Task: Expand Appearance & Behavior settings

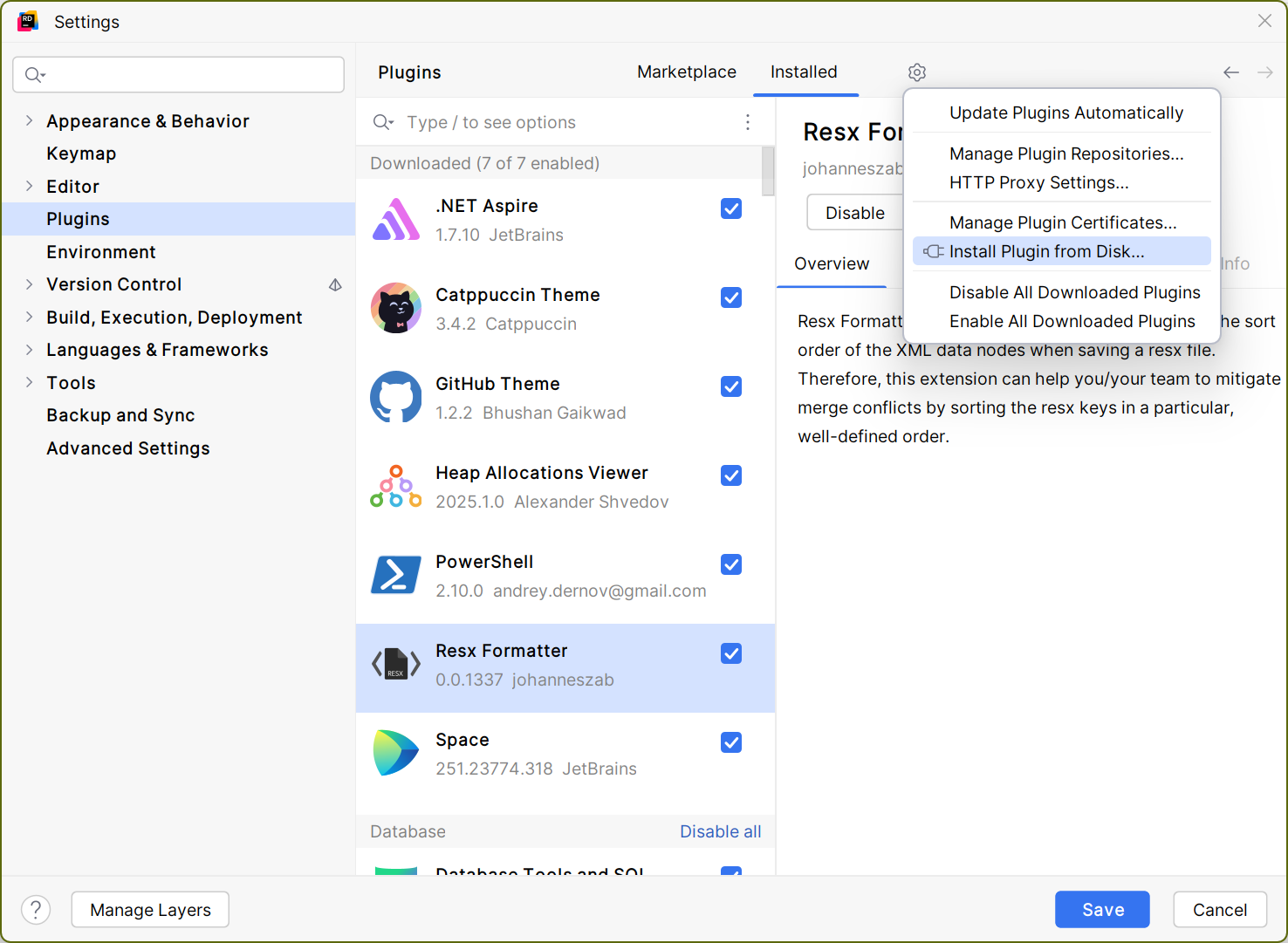Action: click(29, 120)
